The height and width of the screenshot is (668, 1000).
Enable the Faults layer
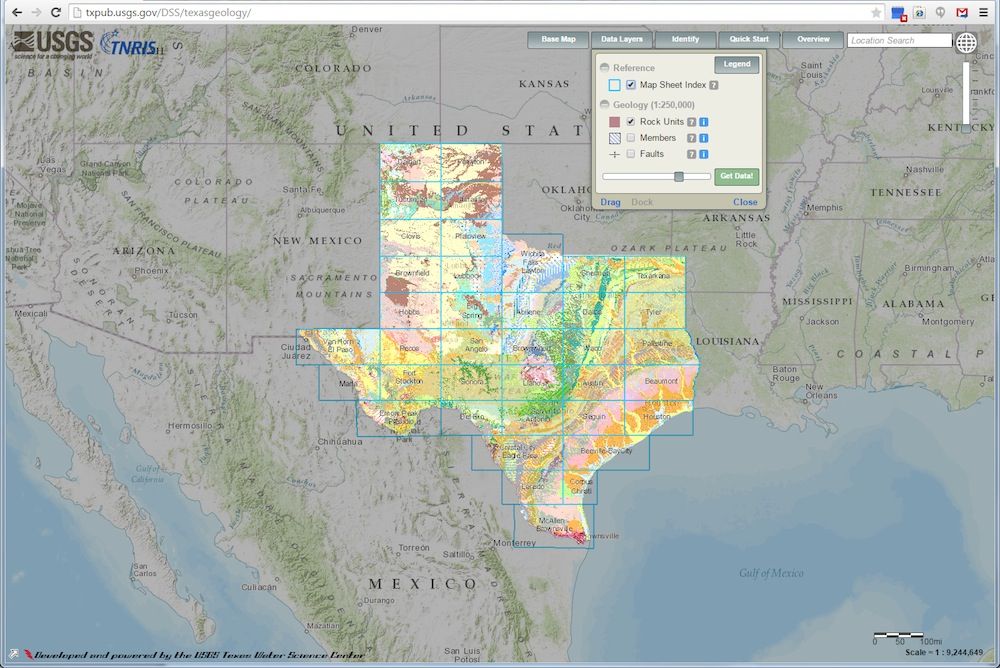630,154
